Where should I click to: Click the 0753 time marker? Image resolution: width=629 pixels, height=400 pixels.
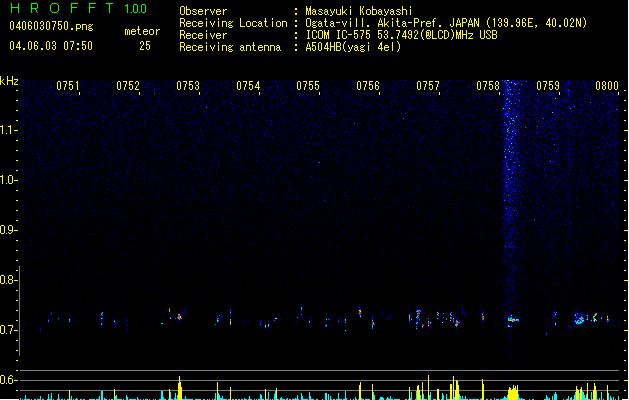(x=188, y=86)
